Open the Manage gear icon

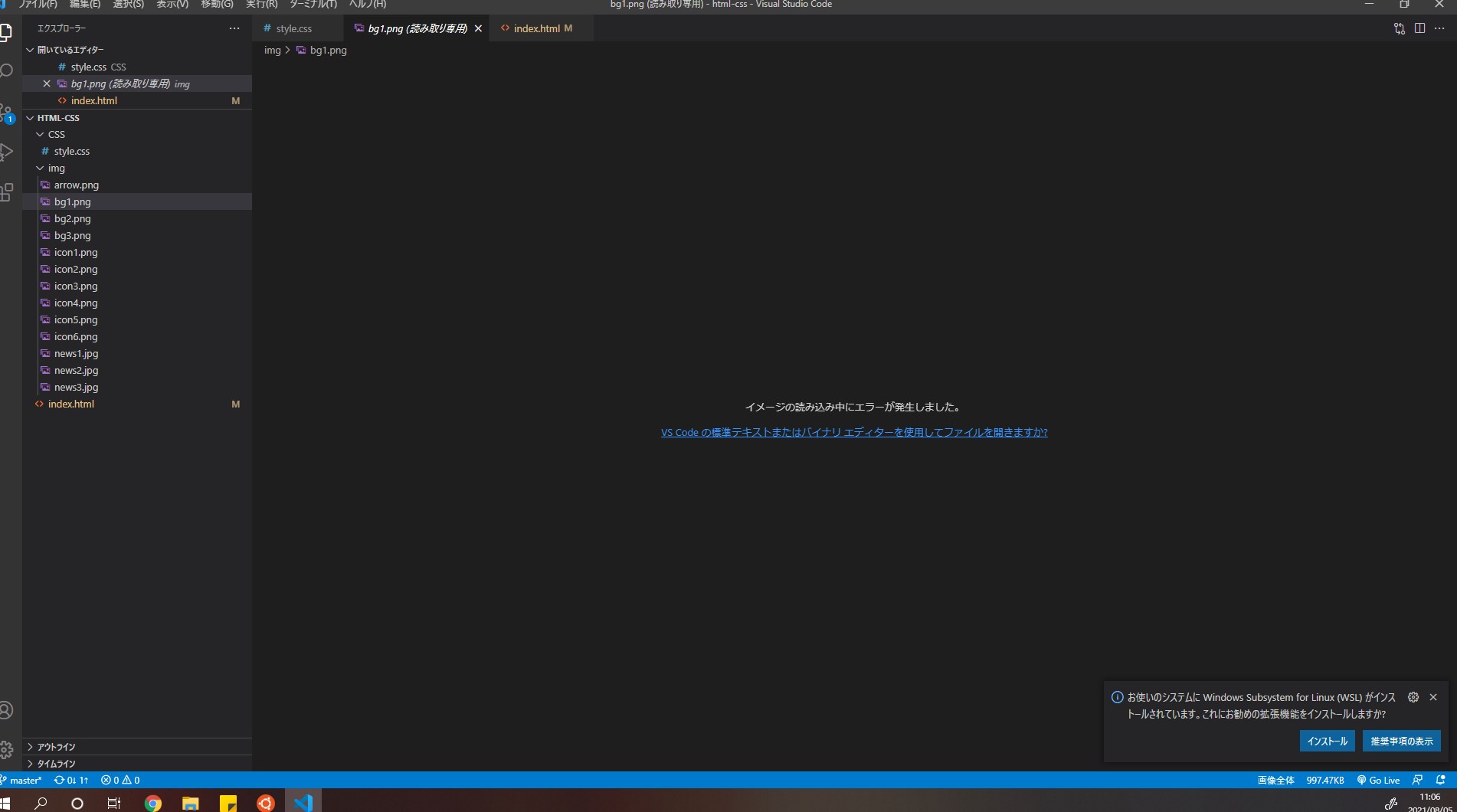click(6, 749)
